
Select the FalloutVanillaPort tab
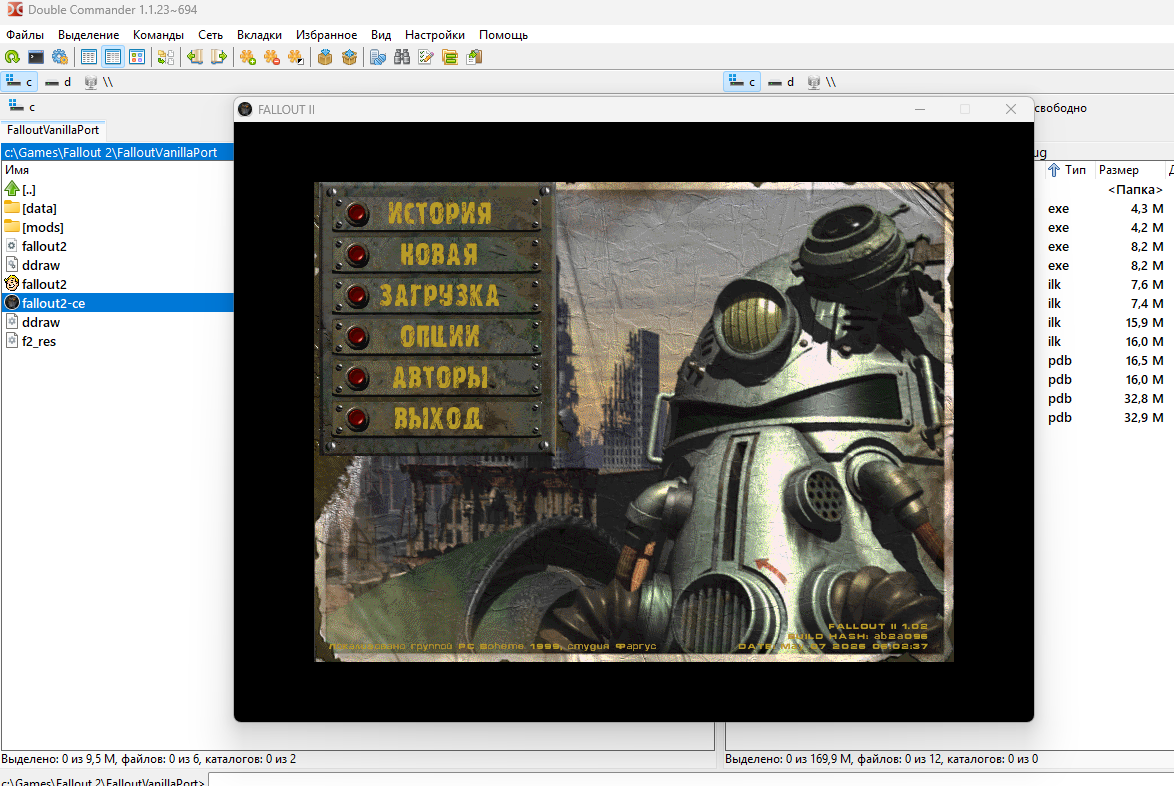click(53, 130)
